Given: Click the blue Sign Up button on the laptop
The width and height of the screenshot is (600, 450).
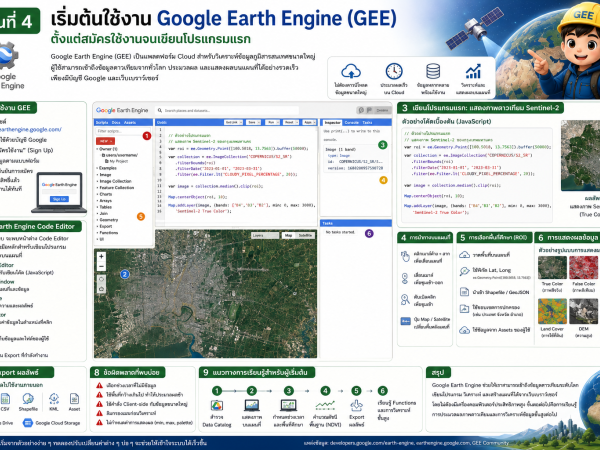Looking at the screenshot, I should 59,199.
